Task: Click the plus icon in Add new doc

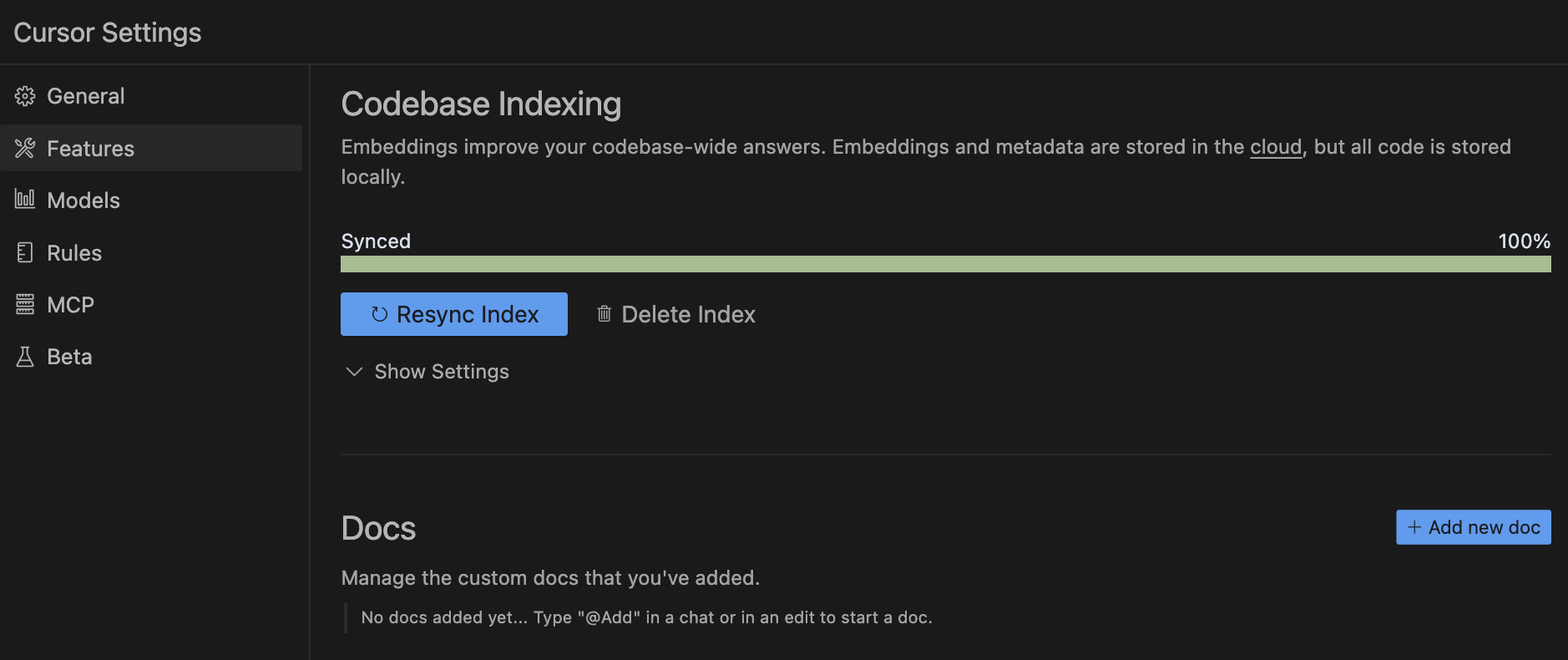Action: [1414, 527]
